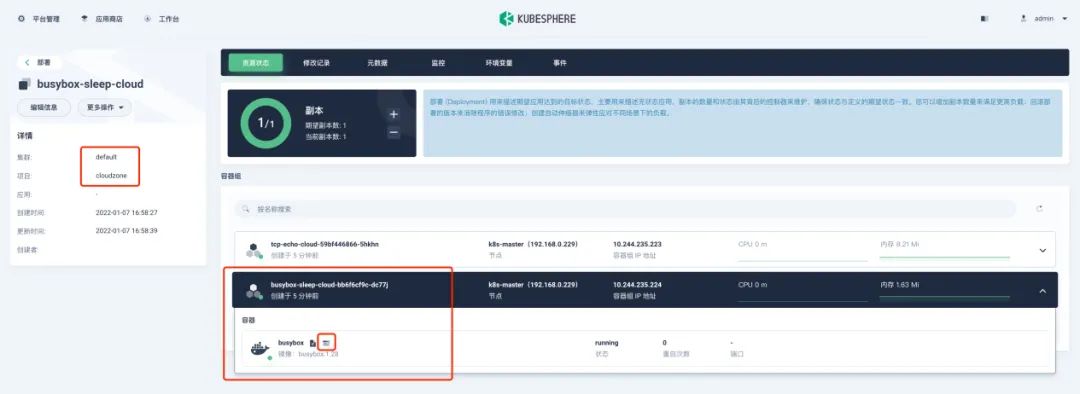Click the tcp-echo-cloud pod IP 10.244.235.223
Image resolution: width=1080 pixels, height=394 pixels.
pyautogui.click(x=638, y=244)
